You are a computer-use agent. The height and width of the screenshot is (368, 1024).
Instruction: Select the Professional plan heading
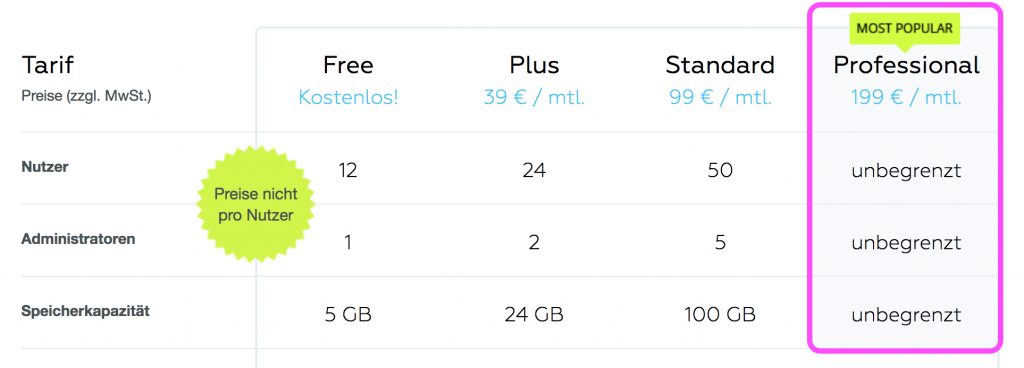click(x=906, y=65)
